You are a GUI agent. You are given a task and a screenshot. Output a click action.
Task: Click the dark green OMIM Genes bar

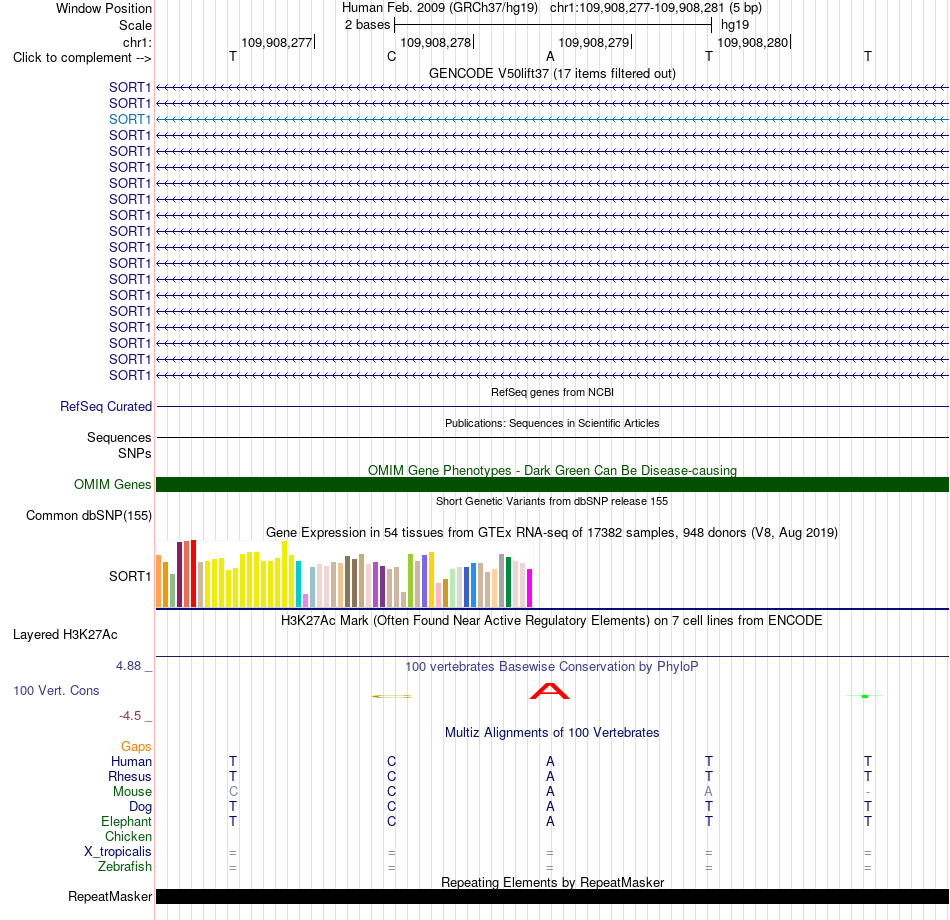552,484
